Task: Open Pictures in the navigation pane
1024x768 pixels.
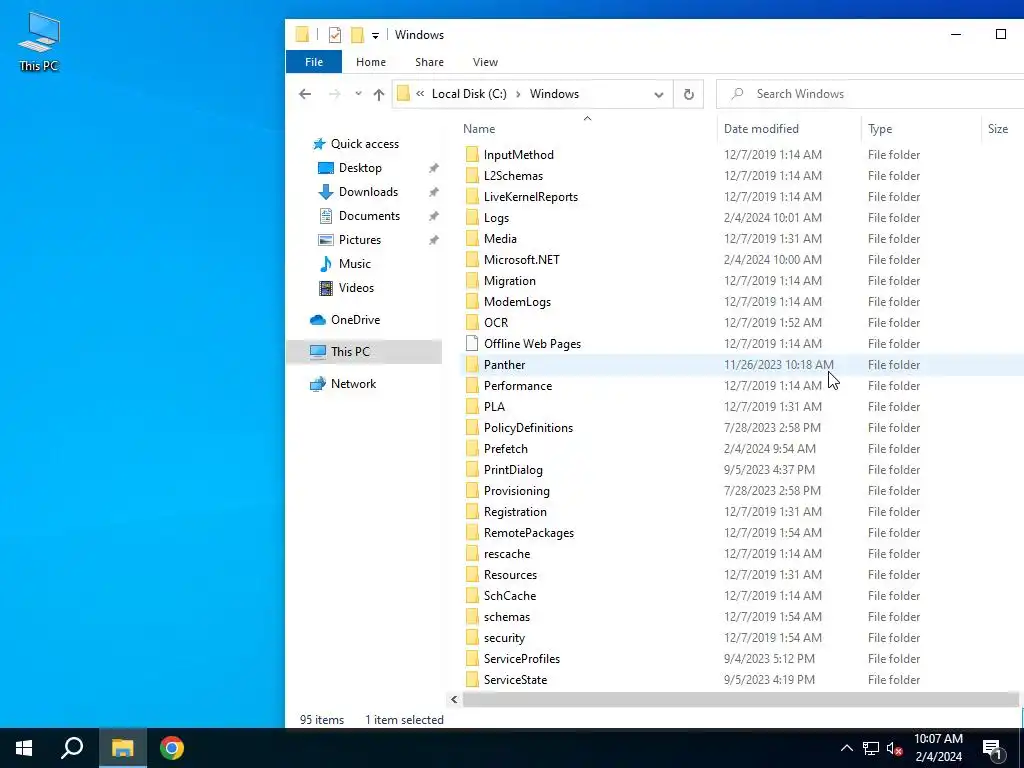Action: click(x=359, y=240)
